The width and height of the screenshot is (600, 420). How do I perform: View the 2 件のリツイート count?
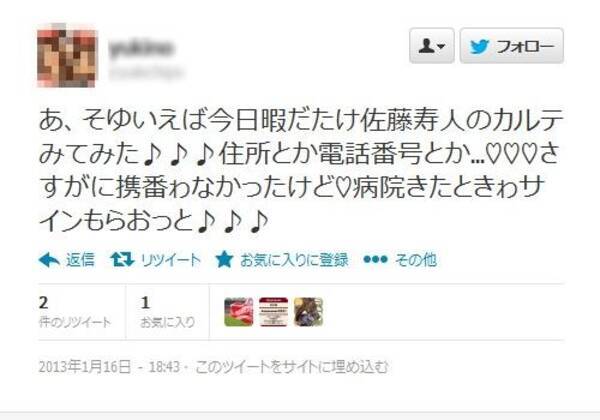(75, 312)
